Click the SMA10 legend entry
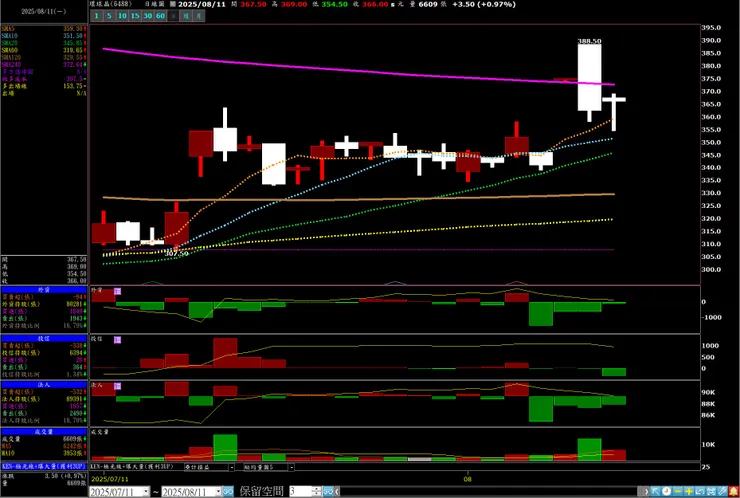Viewport: 740px width, 498px height. tap(44, 36)
